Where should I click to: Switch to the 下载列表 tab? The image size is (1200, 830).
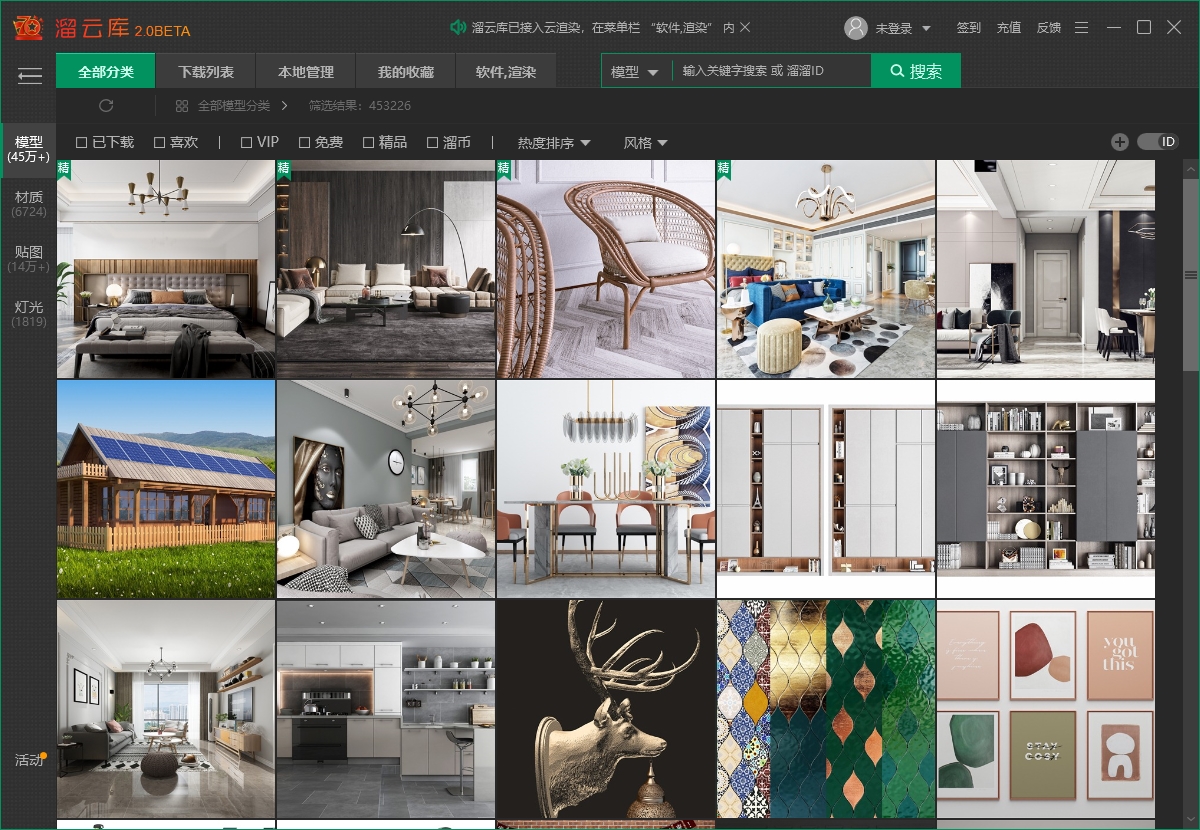point(206,72)
